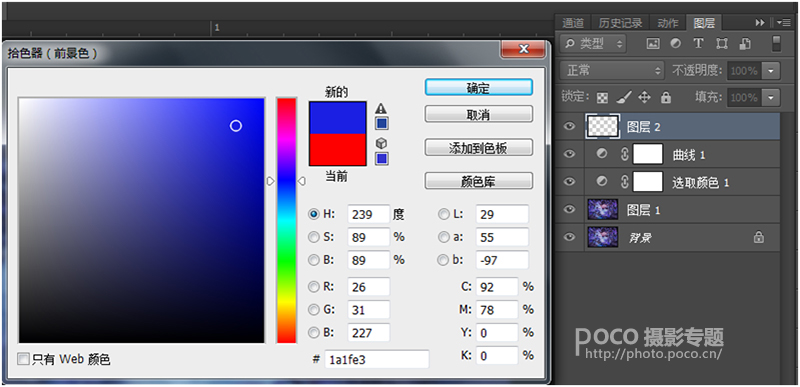Click the out-of-gamut warning triangle icon
800x387 pixels.
(x=381, y=108)
